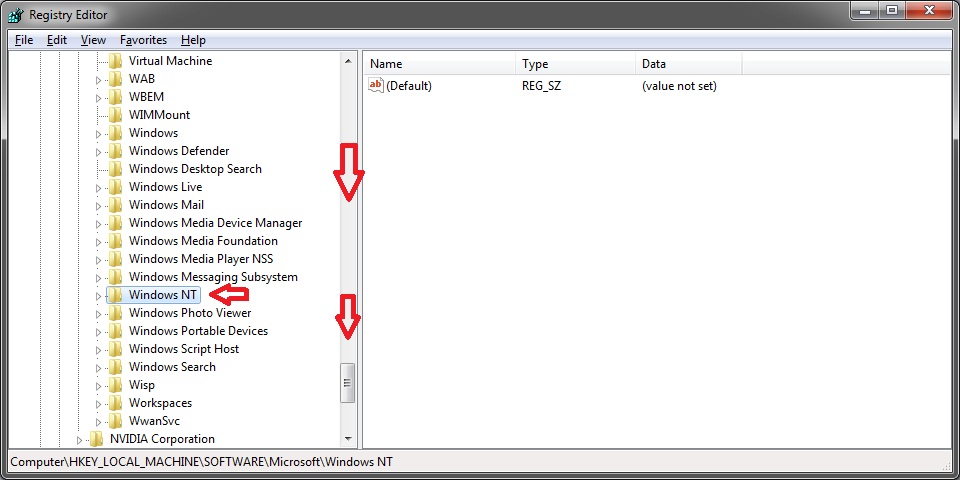960x480 pixels.
Task: Select the Windows Desktop Search key label
Action: click(195, 169)
